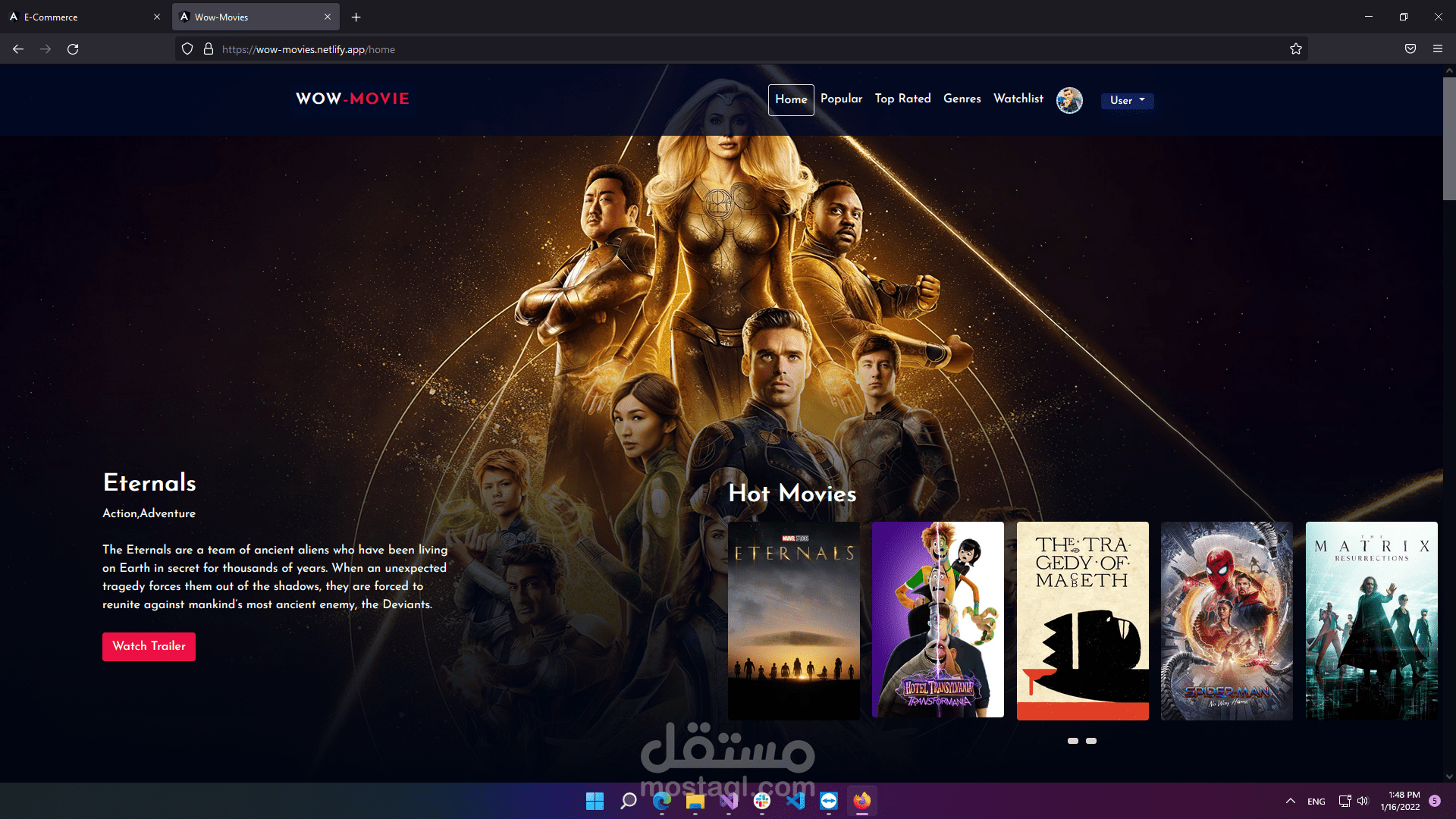Screen dimensions: 1456x819
Task: Bookmark this page with star icon
Action: (x=1296, y=49)
